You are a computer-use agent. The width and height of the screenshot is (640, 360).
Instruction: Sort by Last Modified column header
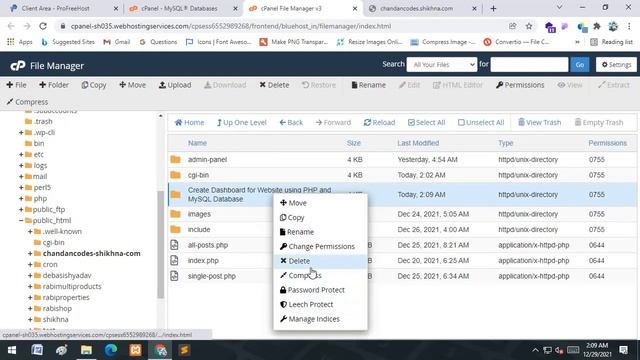tap(418, 143)
